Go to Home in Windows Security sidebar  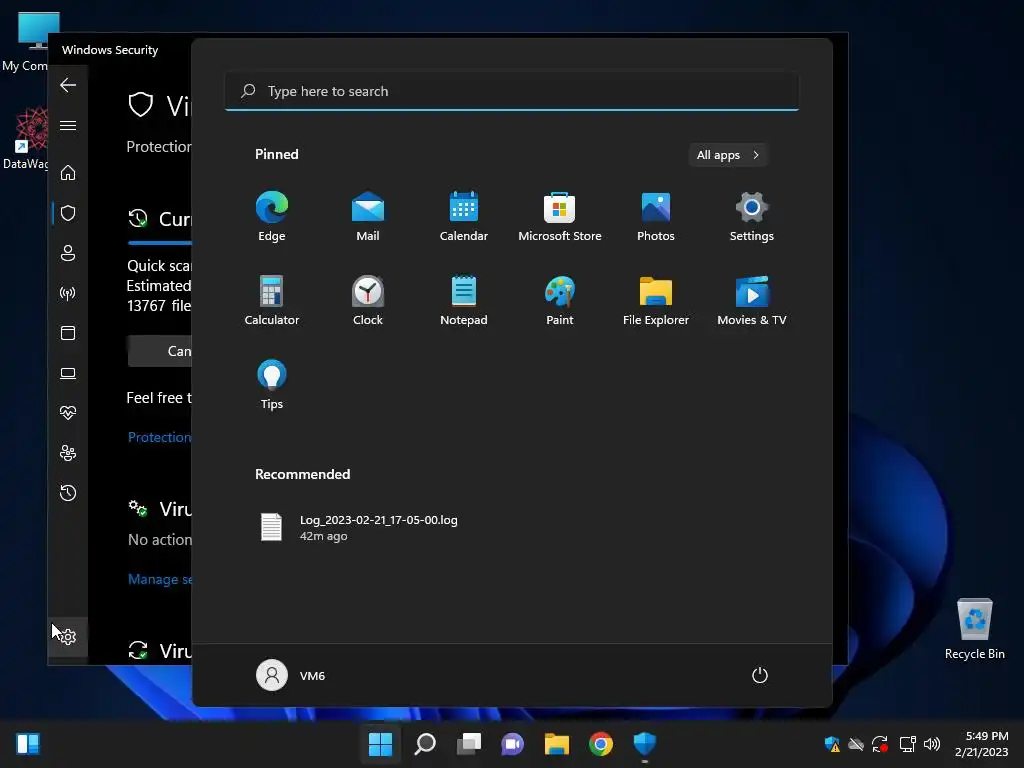click(x=68, y=173)
